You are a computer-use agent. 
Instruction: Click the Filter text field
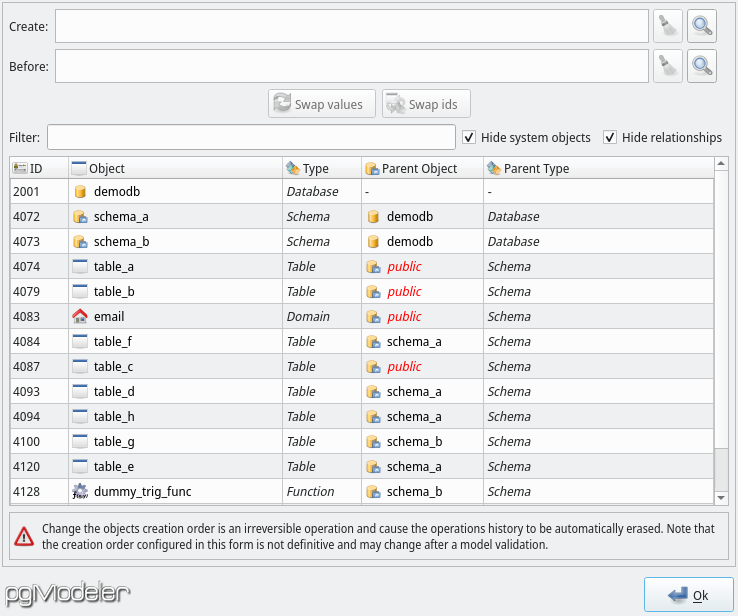point(251,137)
